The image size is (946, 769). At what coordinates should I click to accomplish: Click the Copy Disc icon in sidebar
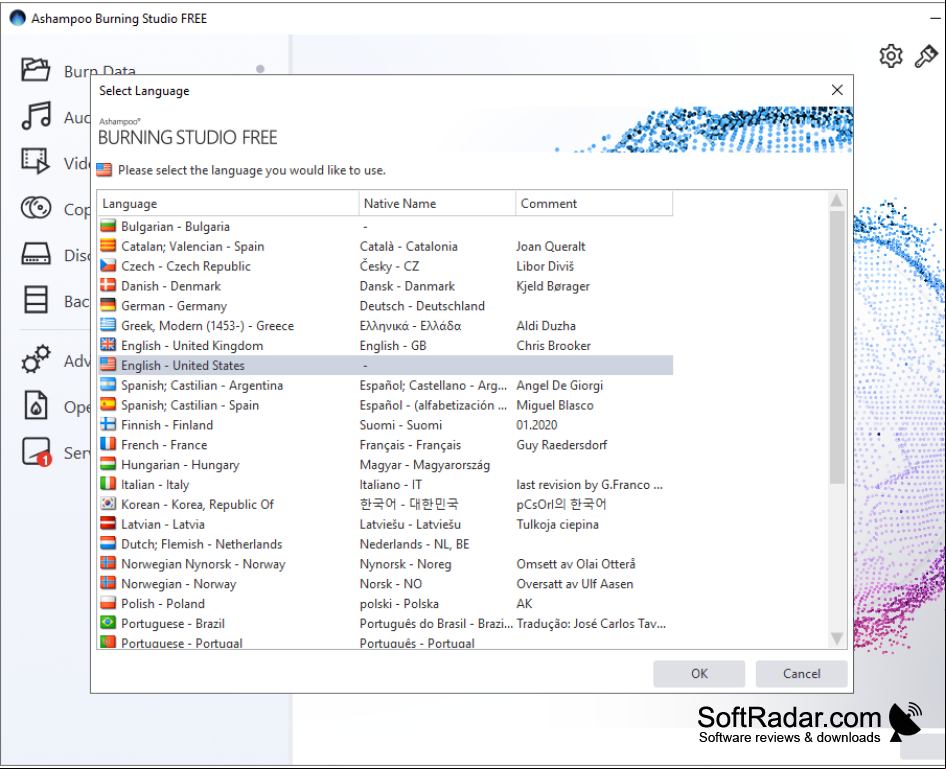point(36,208)
